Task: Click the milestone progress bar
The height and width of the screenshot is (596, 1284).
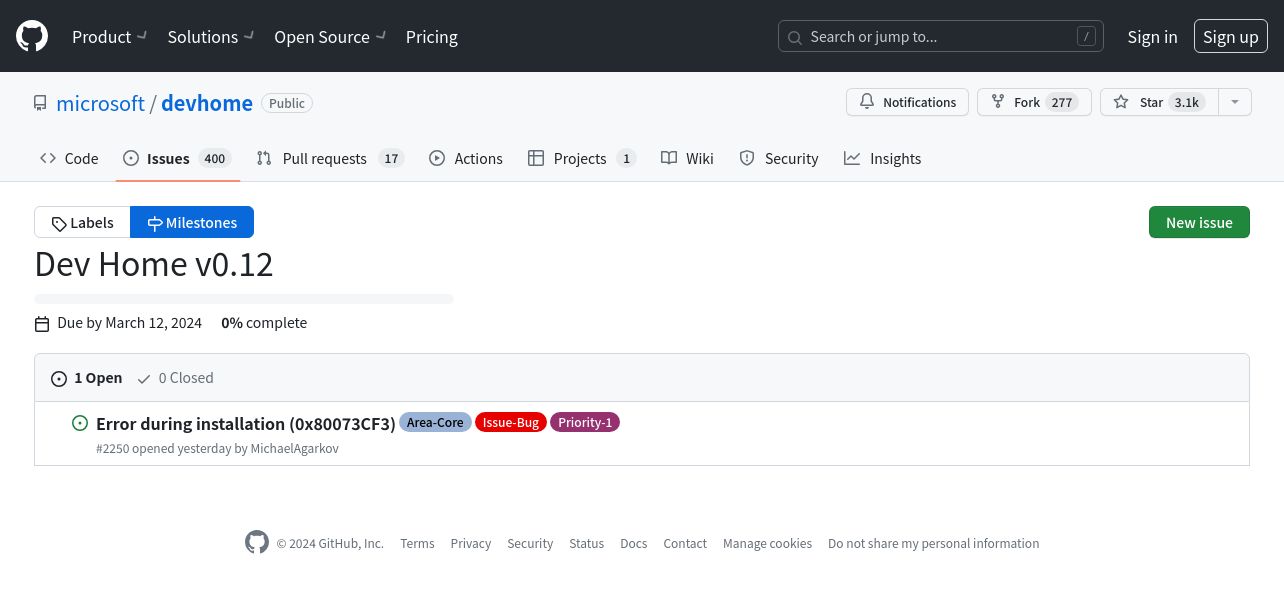Action: click(244, 298)
